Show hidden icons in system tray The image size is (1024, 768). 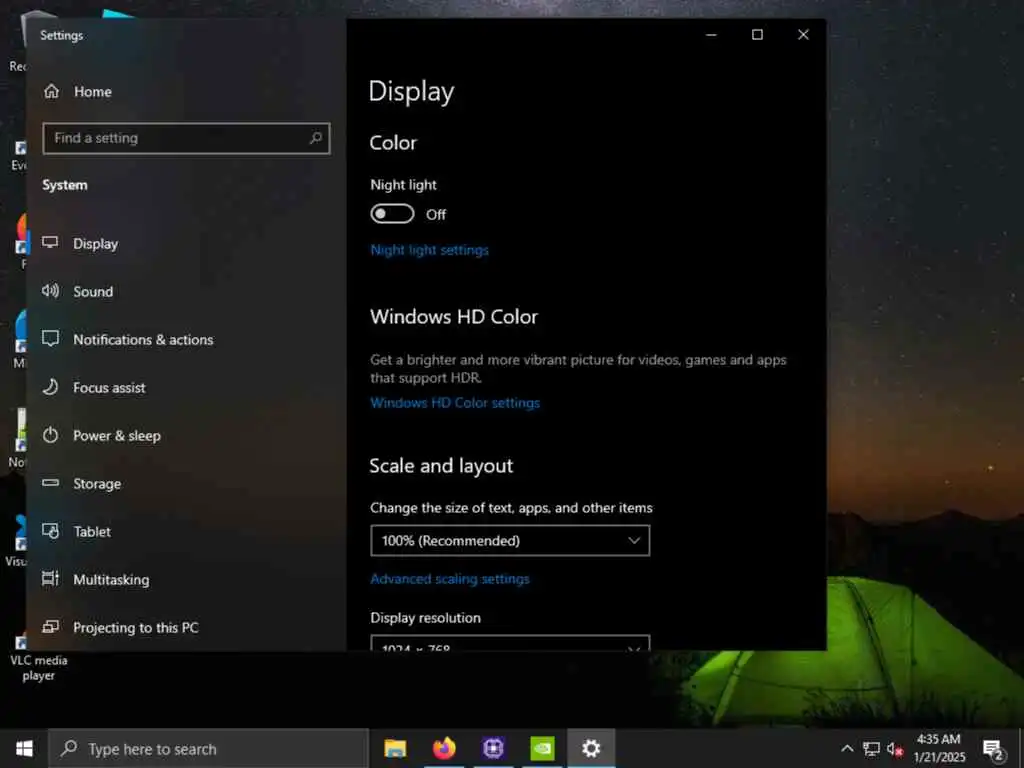[x=847, y=748]
